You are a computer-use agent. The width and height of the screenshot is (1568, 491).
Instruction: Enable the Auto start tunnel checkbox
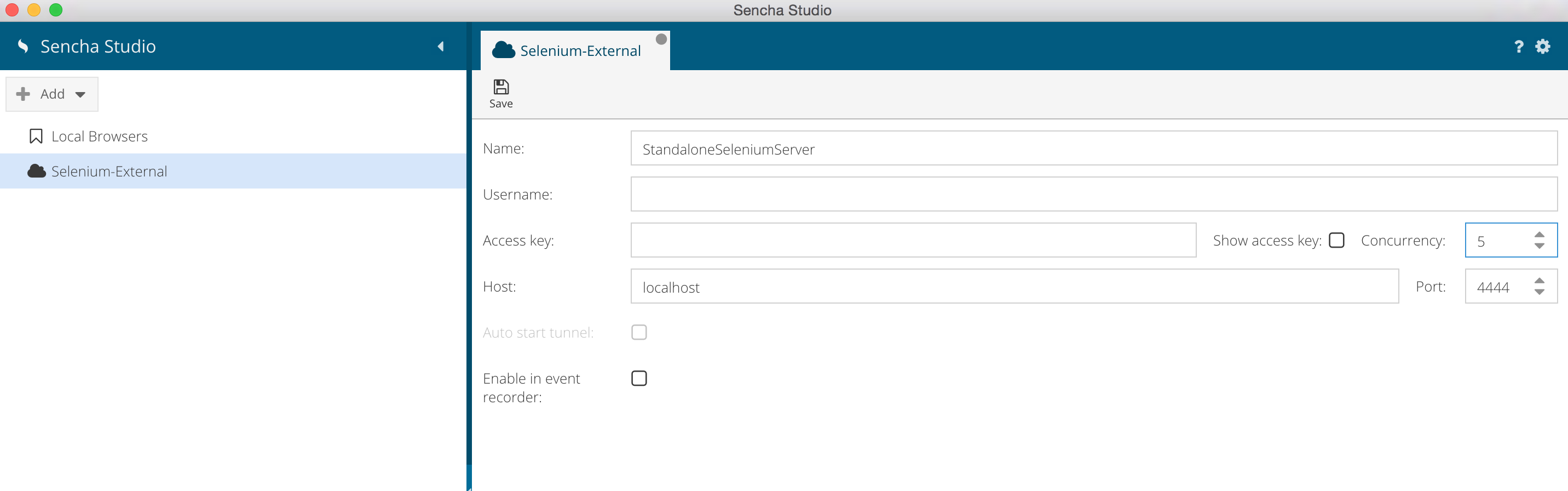coord(638,332)
